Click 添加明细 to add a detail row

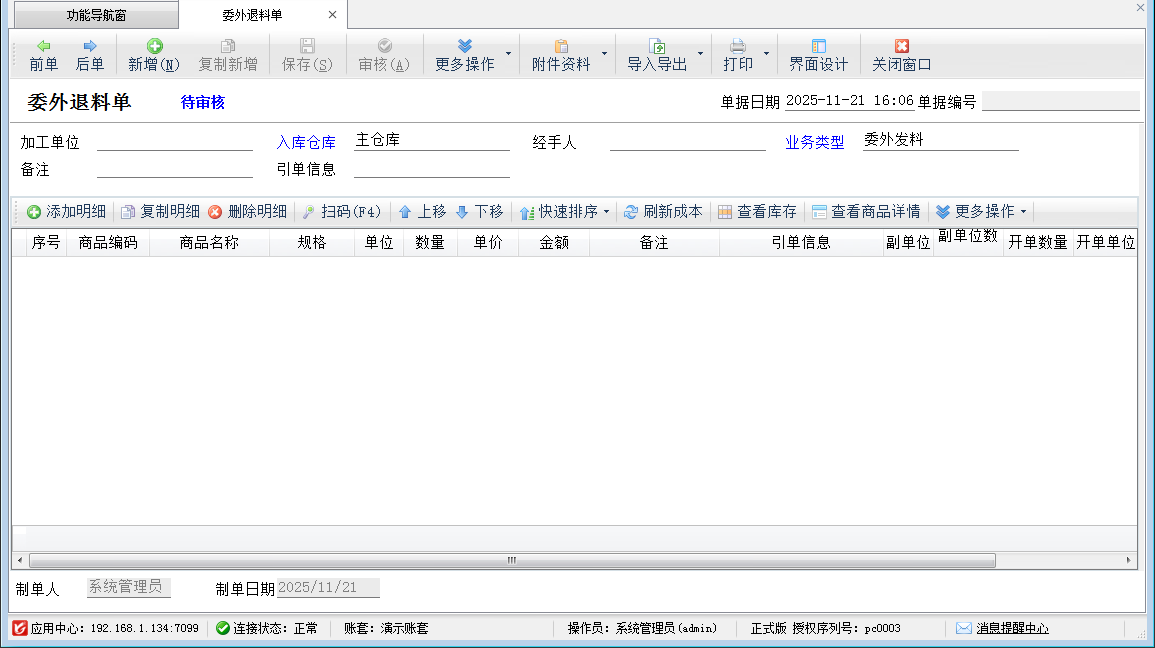point(66,212)
